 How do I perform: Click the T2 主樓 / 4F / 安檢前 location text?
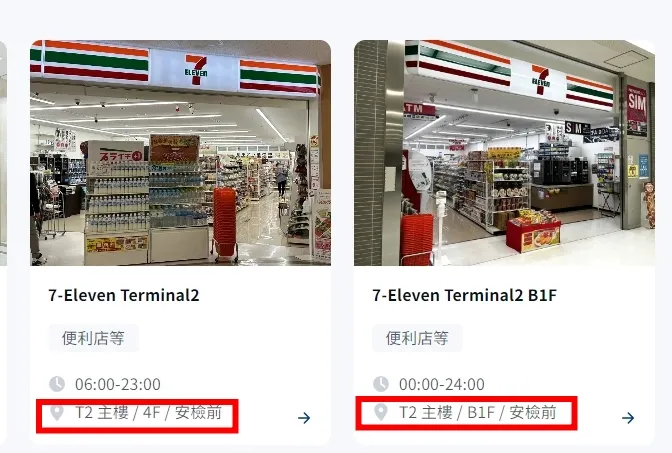tap(148, 413)
